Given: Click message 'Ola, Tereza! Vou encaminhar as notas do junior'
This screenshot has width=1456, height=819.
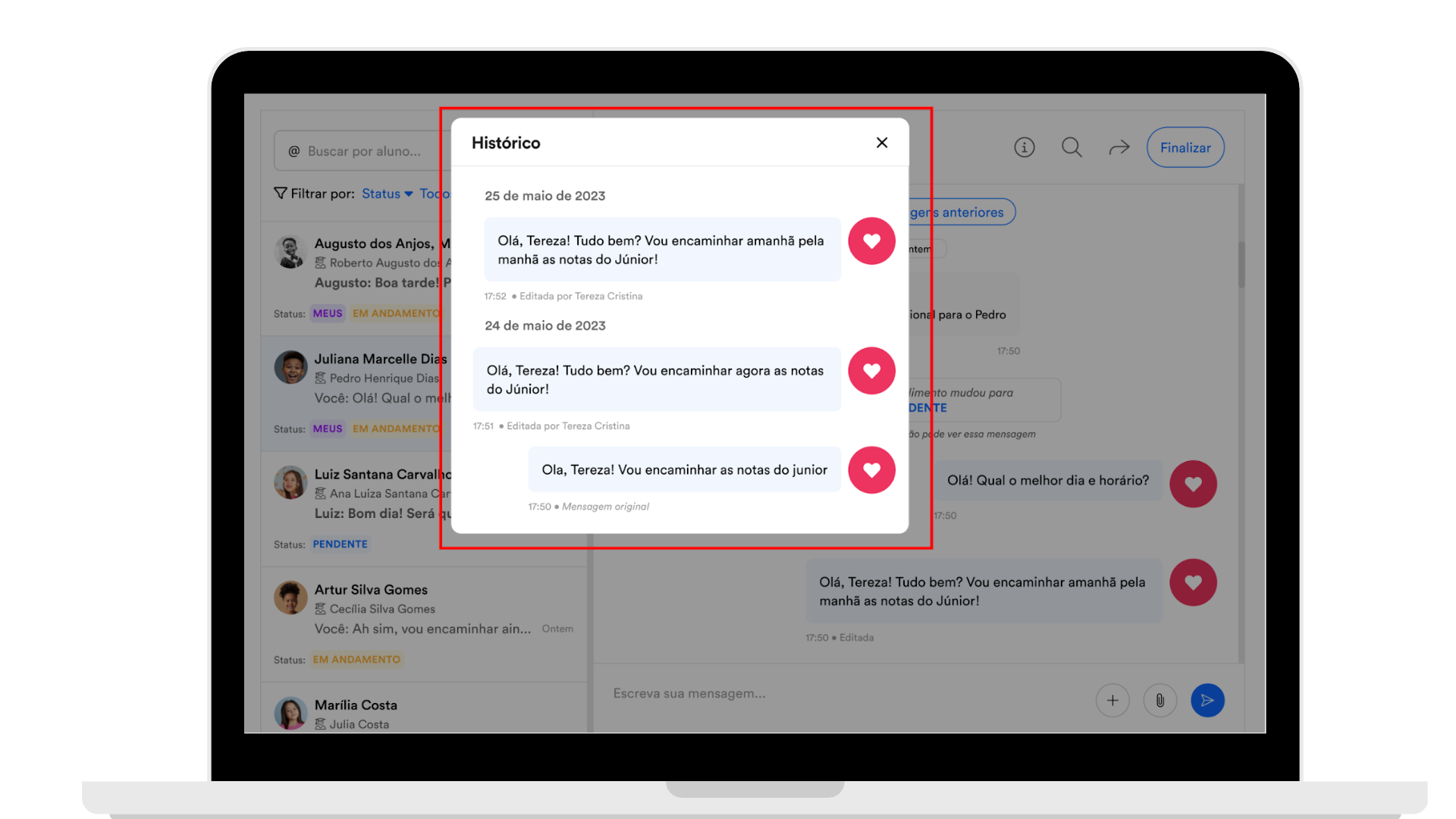Looking at the screenshot, I should coord(685,469).
